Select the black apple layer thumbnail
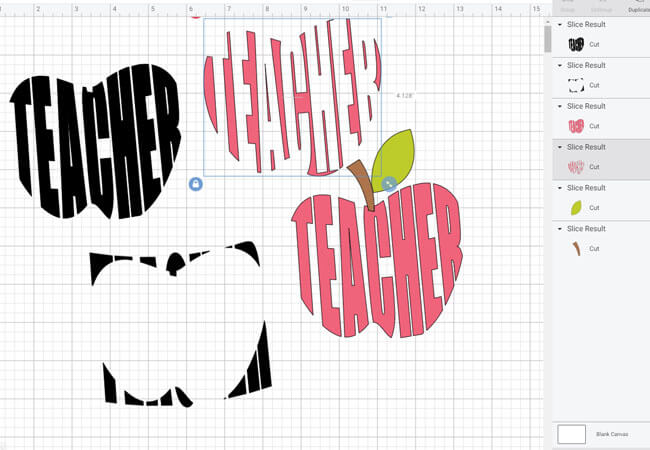Screen dimensions: 650x450 576,44
